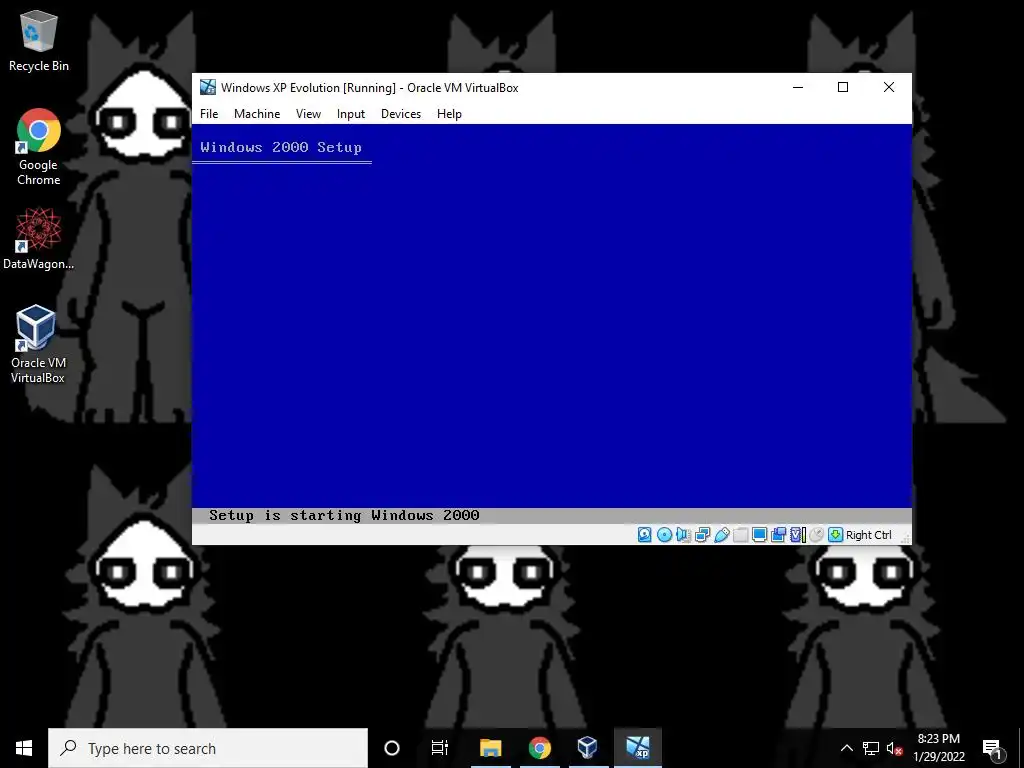Click the audio indicator in VirtualBox status bar

(683, 535)
